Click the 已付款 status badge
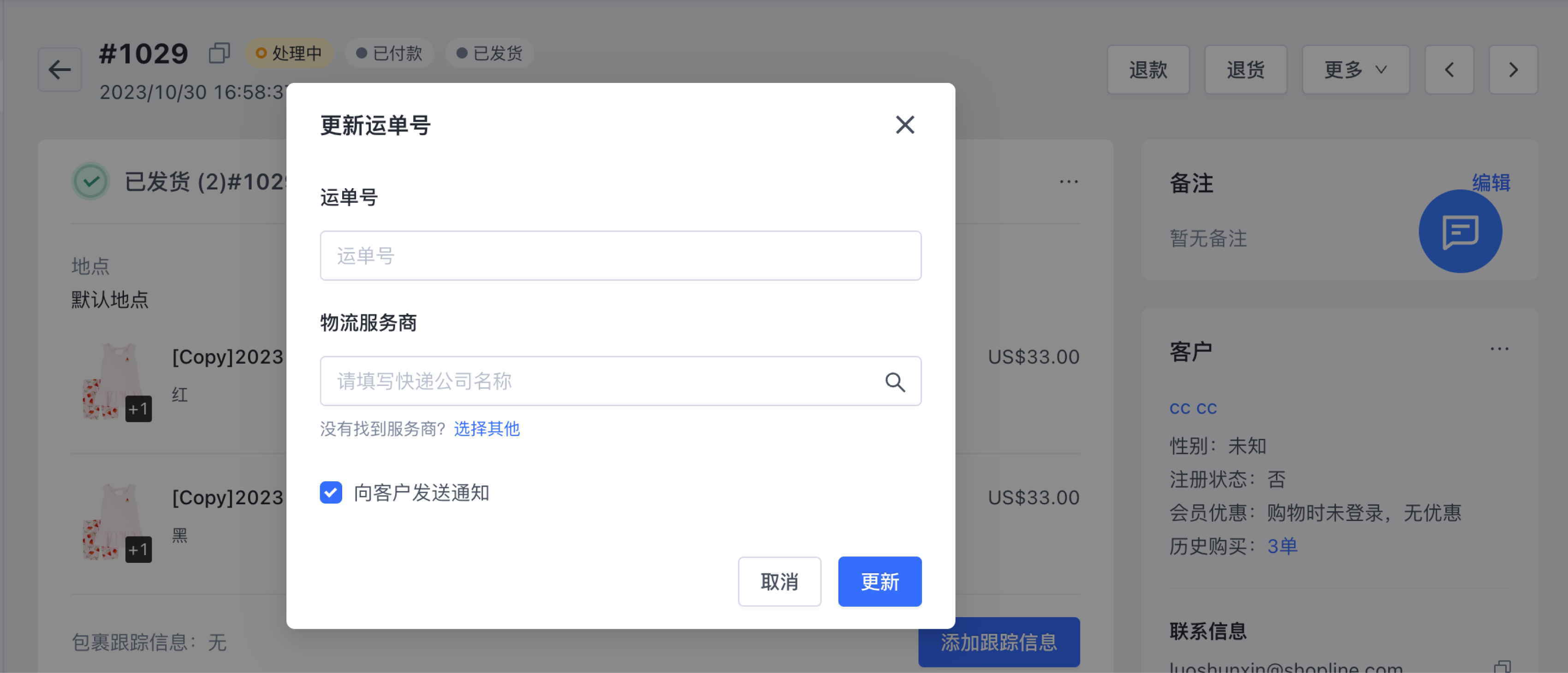 click(x=390, y=53)
